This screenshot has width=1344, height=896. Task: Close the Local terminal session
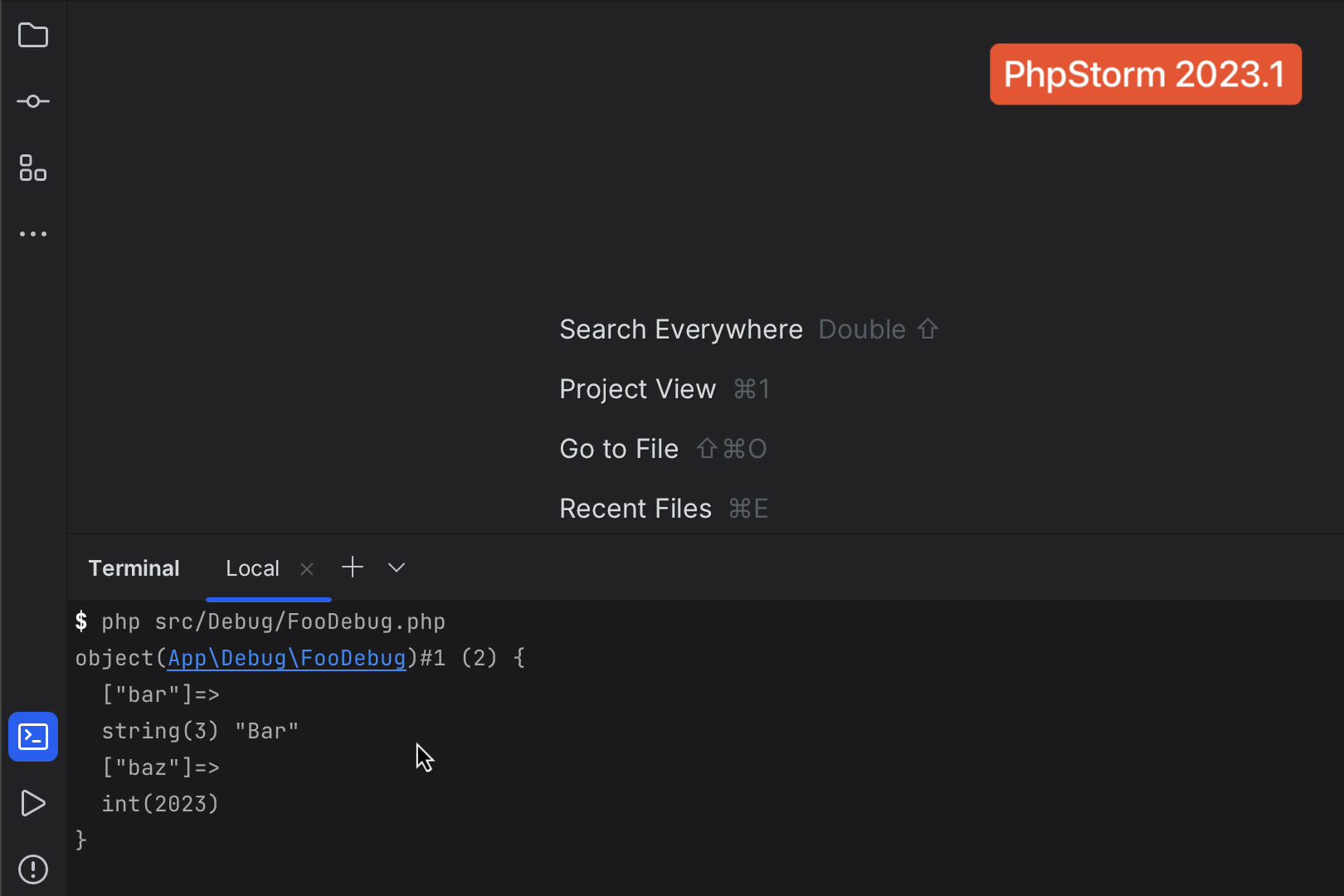tap(306, 568)
